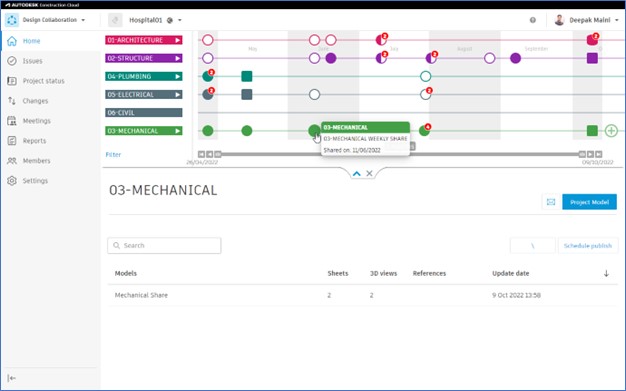
Task: Click the Project Model button
Action: [x=589, y=202]
